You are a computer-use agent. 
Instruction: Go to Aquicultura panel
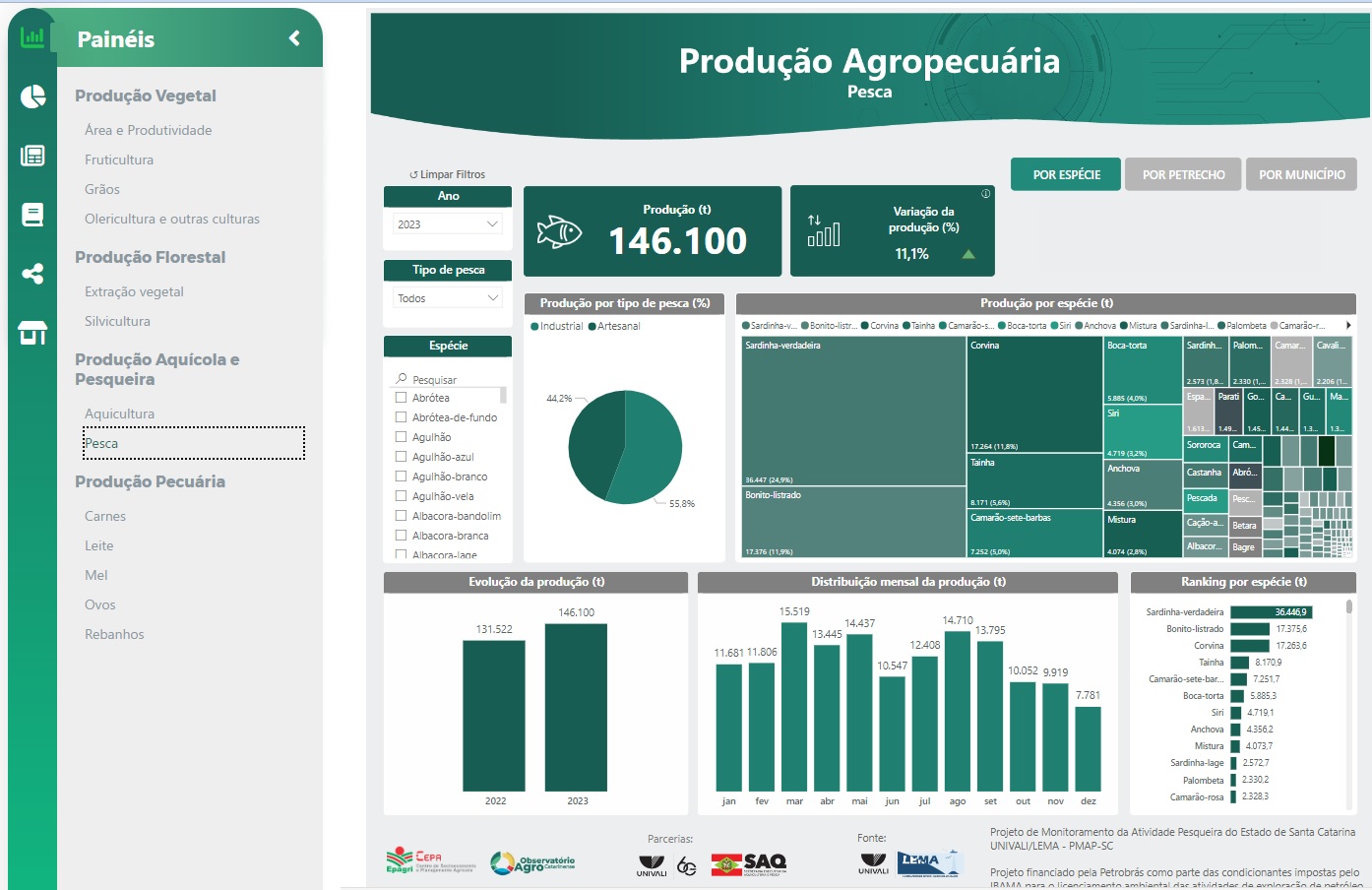(x=119, y=413)
